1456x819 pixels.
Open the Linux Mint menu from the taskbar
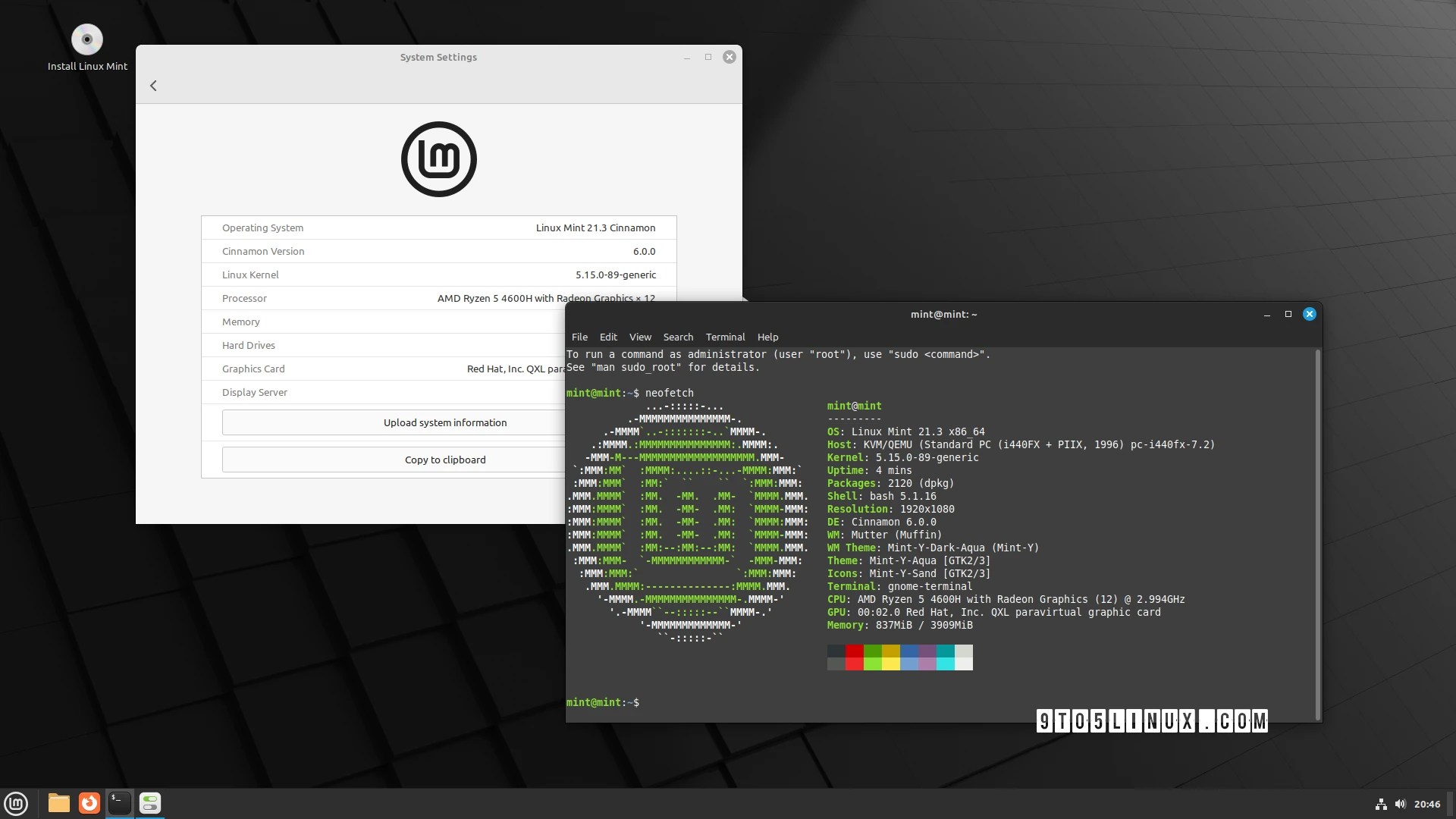pyautogui.click(x=16, y=803)
